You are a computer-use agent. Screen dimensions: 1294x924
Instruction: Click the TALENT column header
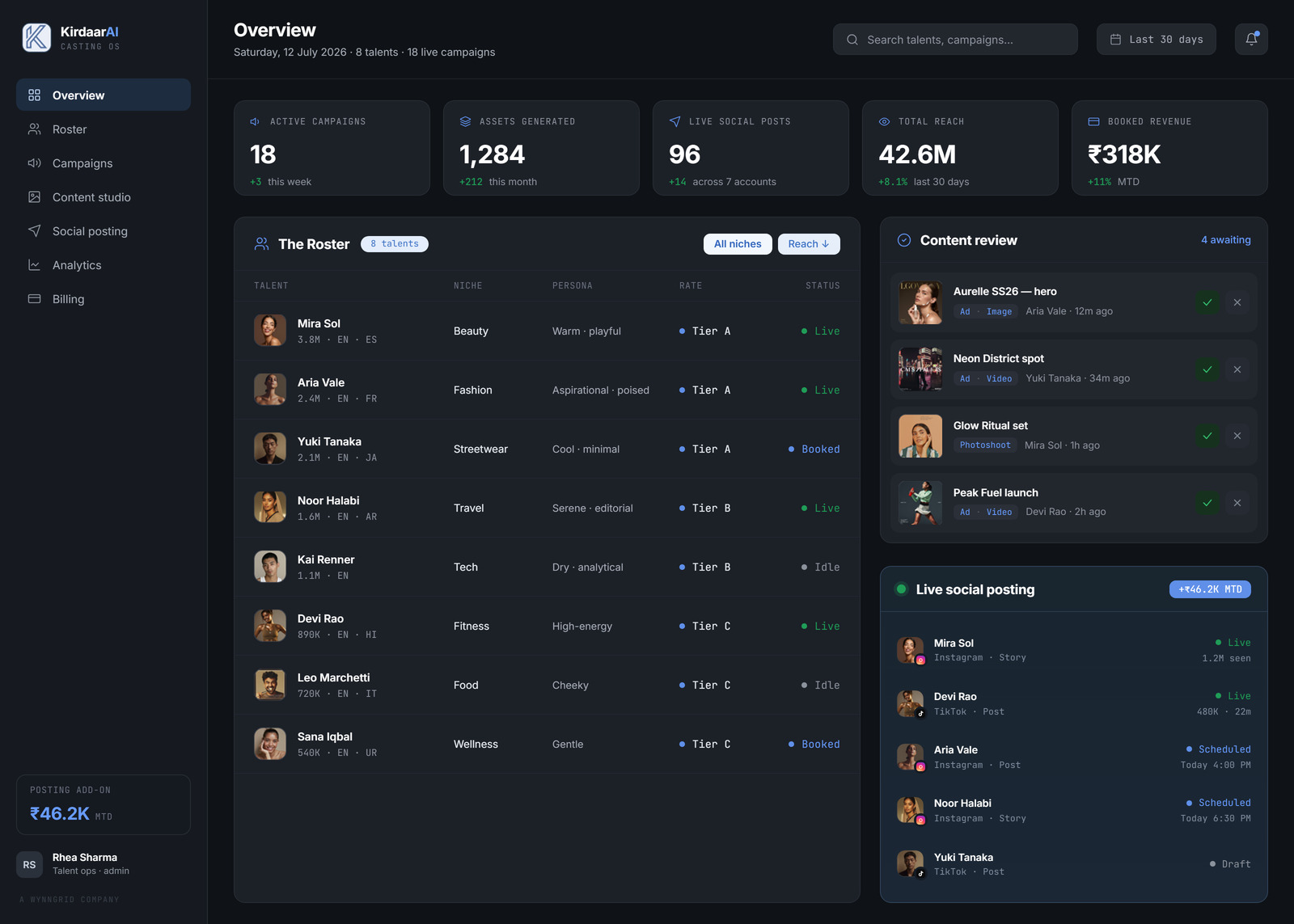click(x=271, y=285)
